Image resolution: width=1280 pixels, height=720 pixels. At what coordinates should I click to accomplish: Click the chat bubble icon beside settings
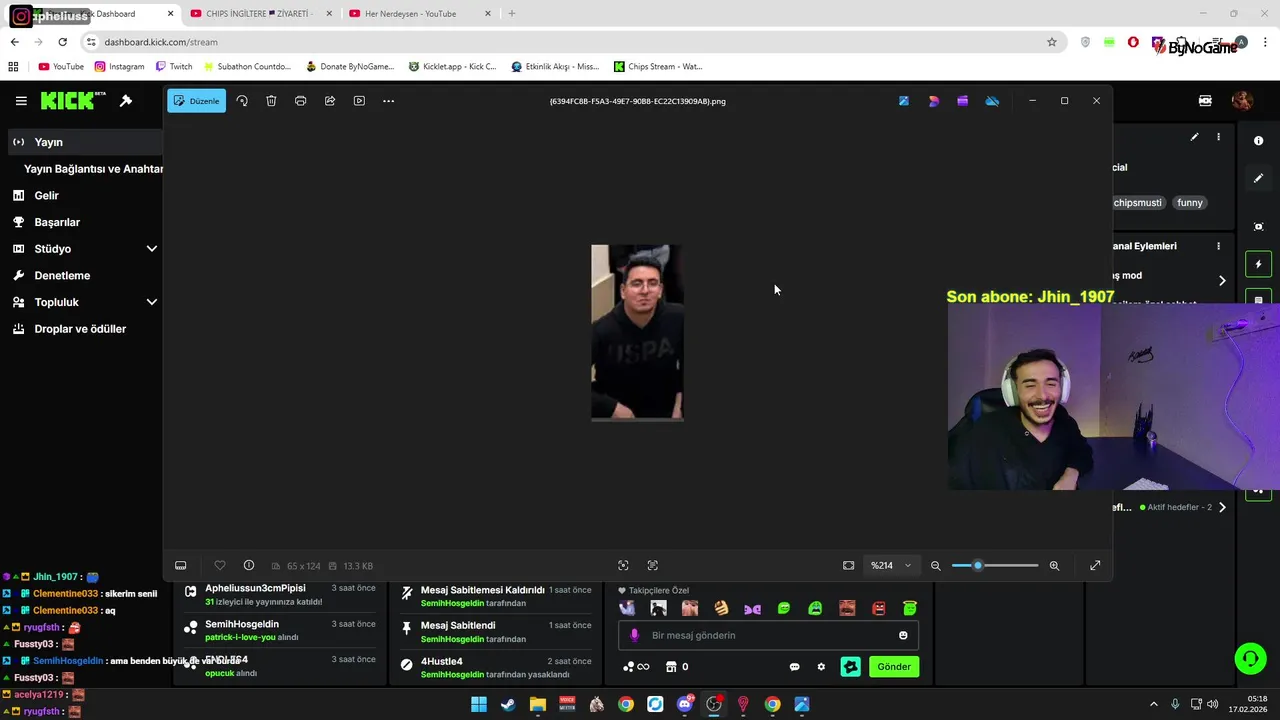tap(794, 667)
